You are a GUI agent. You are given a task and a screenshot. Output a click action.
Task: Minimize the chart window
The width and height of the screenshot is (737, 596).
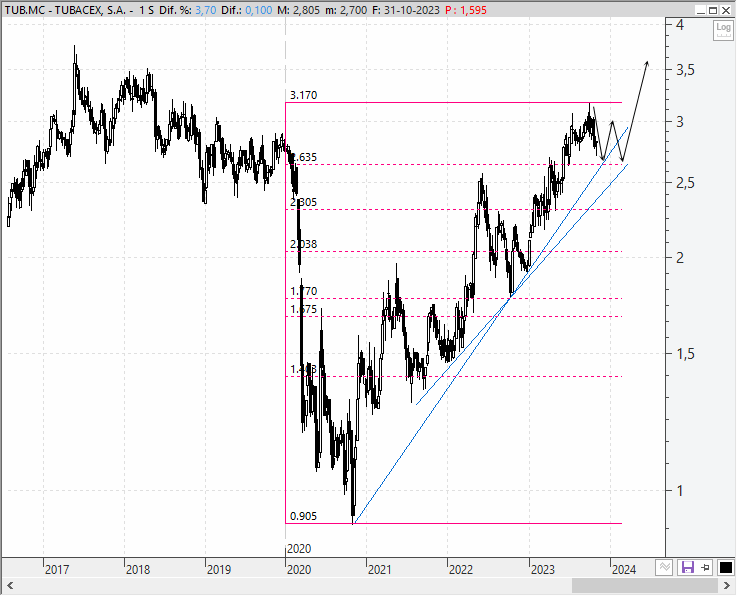coord(701,10)
